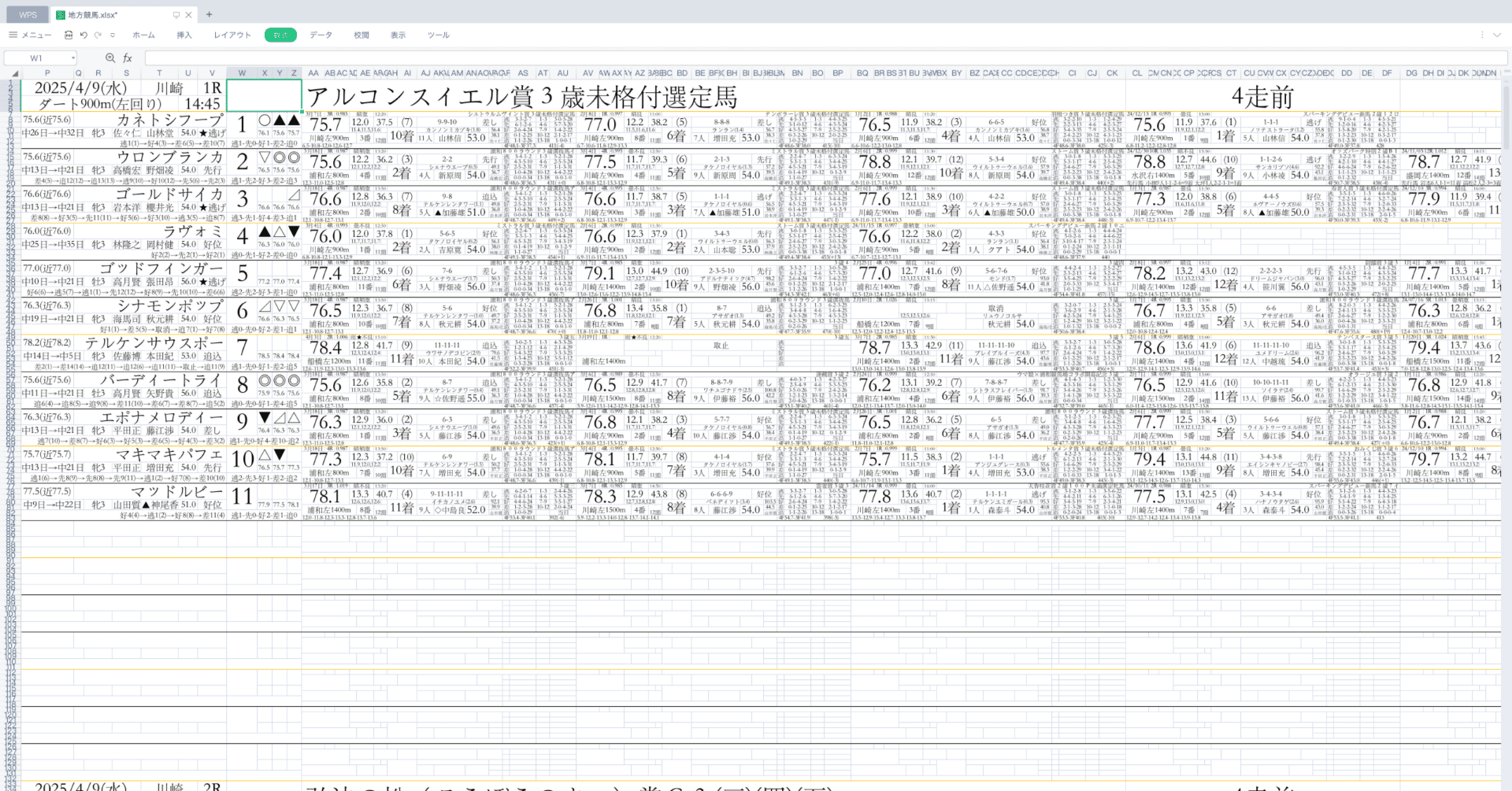1512x791 pixels.
Task: Switch to the WPS home tab
Action: (28, 15)
